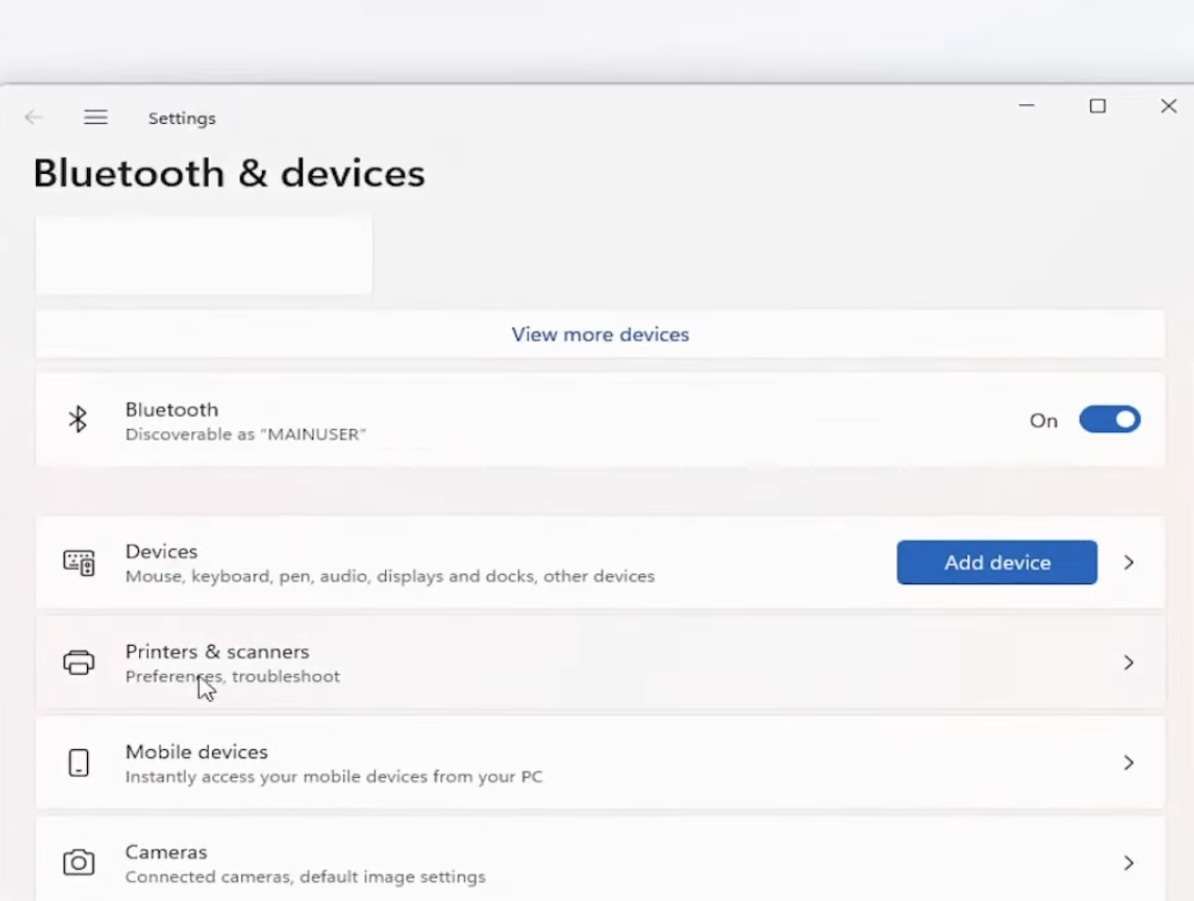1194x901 pixels.
Task: Click the Settings window title text
Action: (x=182, y=118)
